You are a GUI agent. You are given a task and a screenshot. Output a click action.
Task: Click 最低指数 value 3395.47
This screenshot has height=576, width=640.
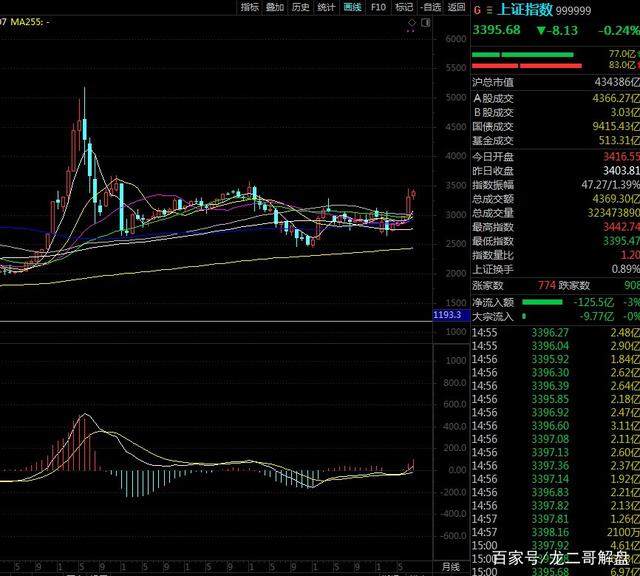621,241
